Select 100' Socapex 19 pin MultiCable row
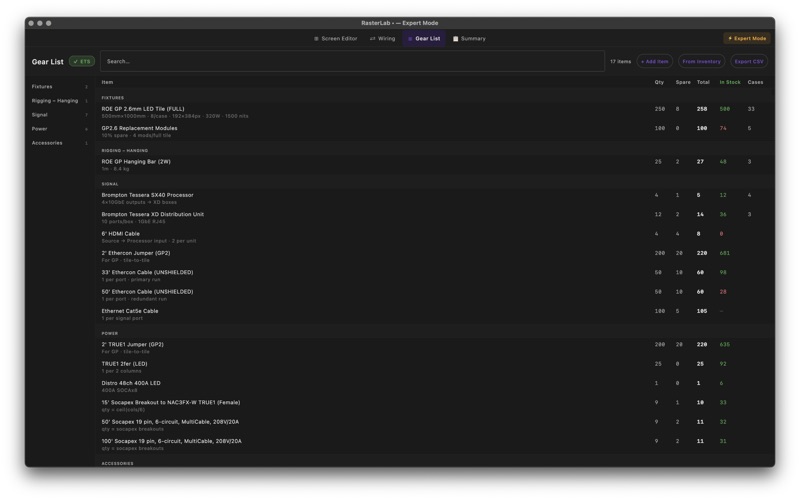This screenshot has height=500, width=800. click(x=435, y=445)
